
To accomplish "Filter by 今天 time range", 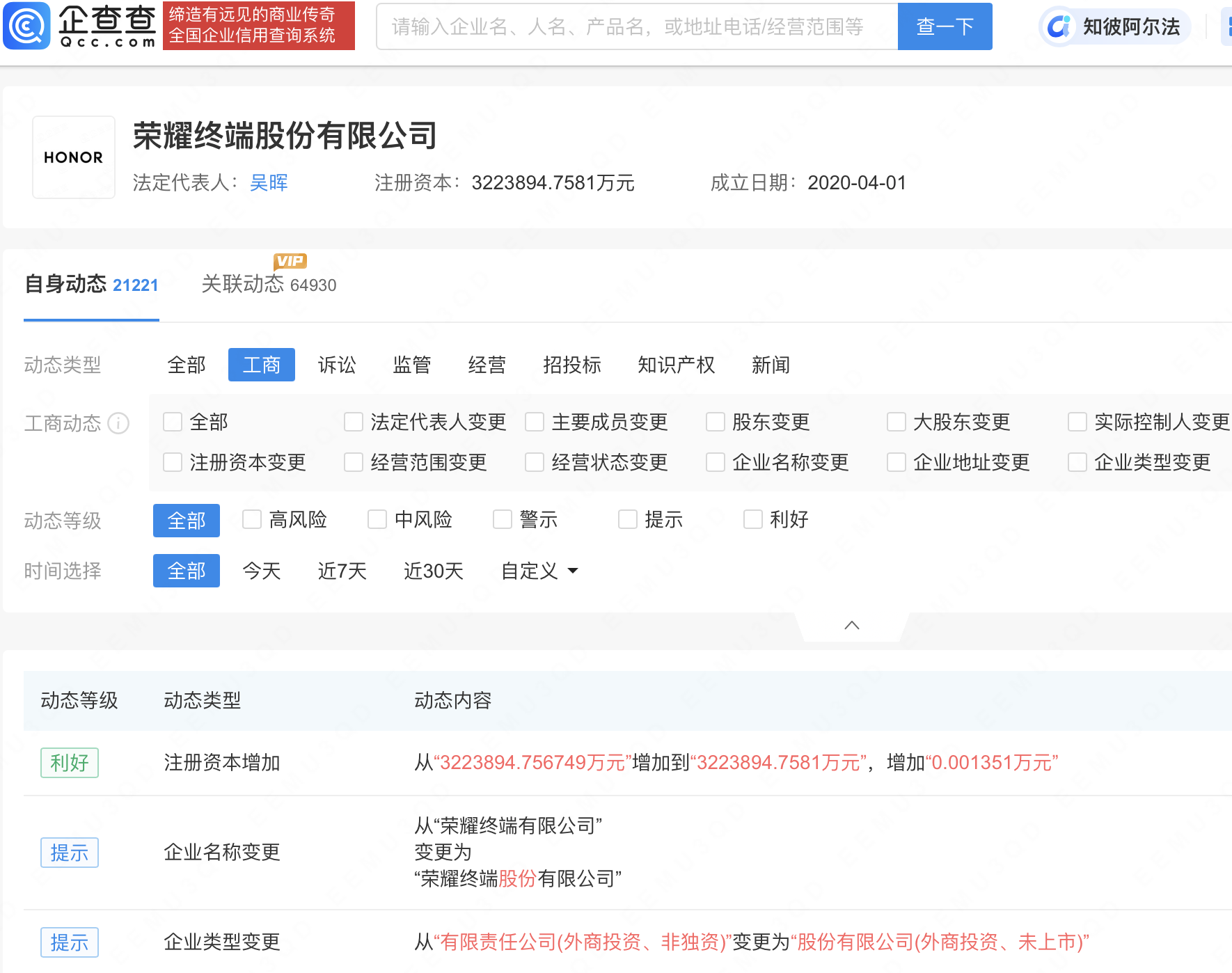I will [262, 571].
